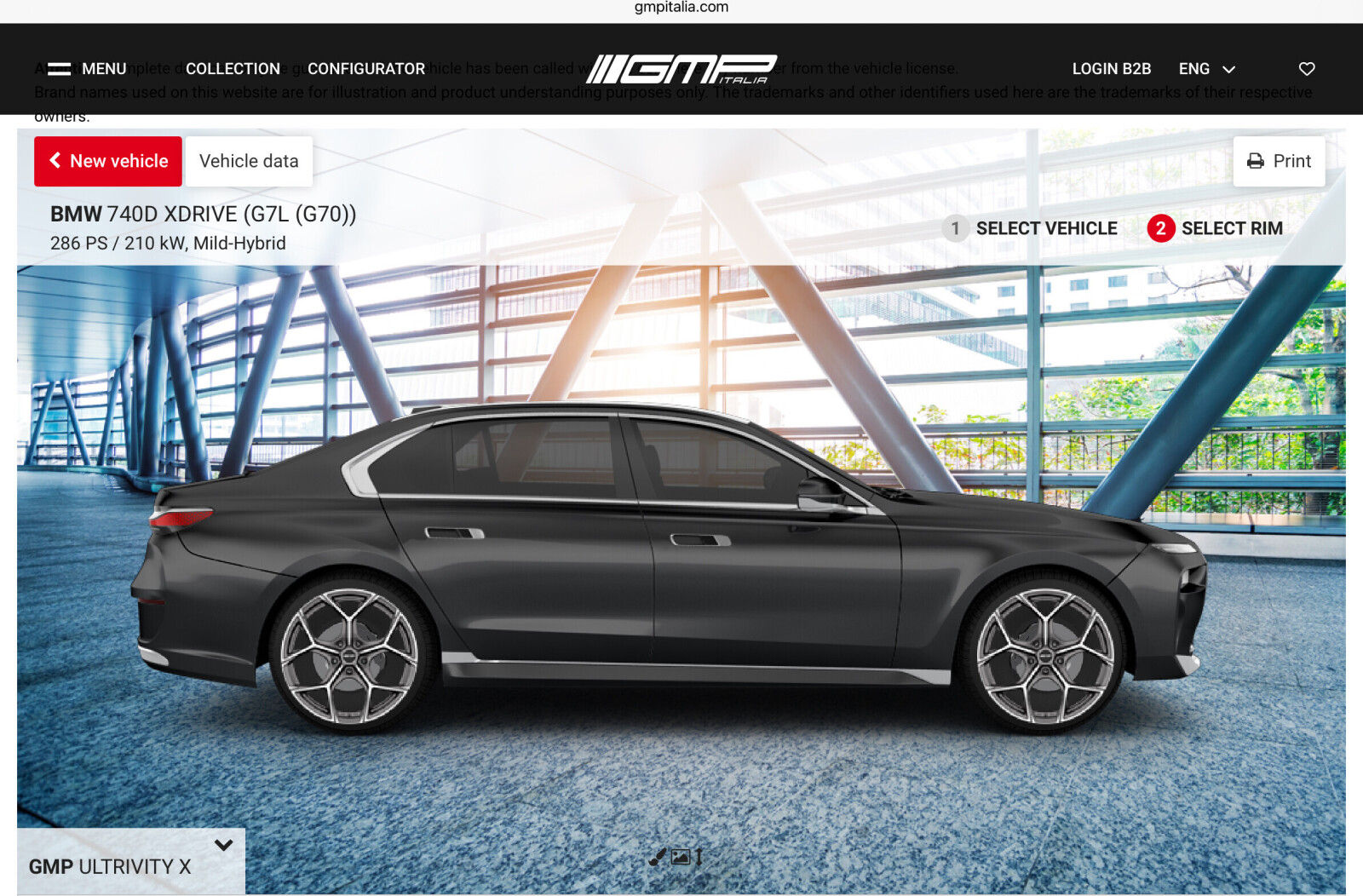Click the 286 PS / 210 kW specs text
Screen dimensions: 1363x896
[x=168, y=244]
